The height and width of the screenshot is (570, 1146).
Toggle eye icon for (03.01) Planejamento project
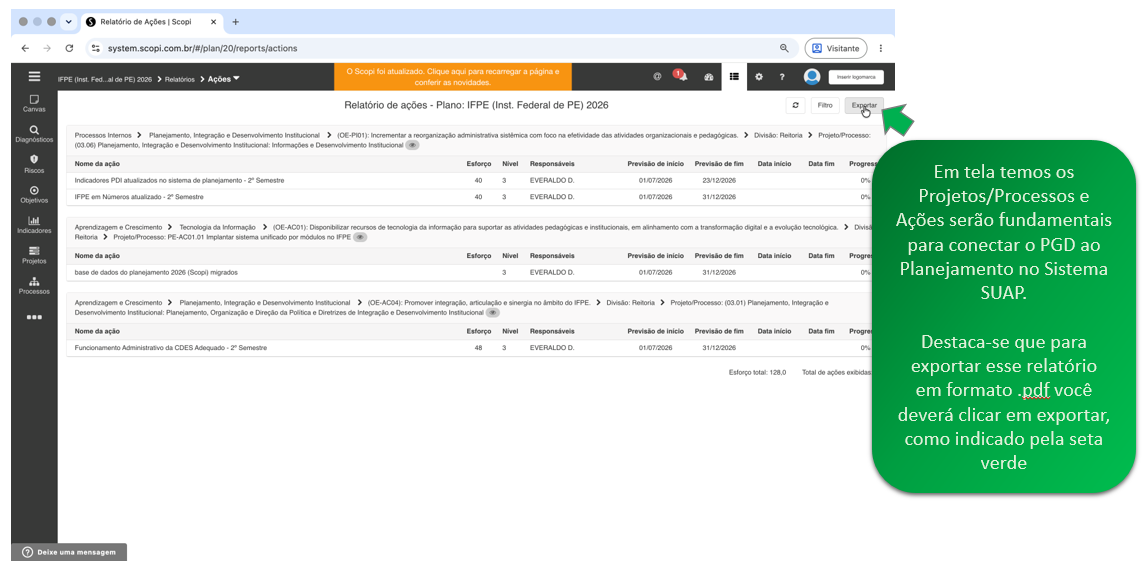click(493, 312)
